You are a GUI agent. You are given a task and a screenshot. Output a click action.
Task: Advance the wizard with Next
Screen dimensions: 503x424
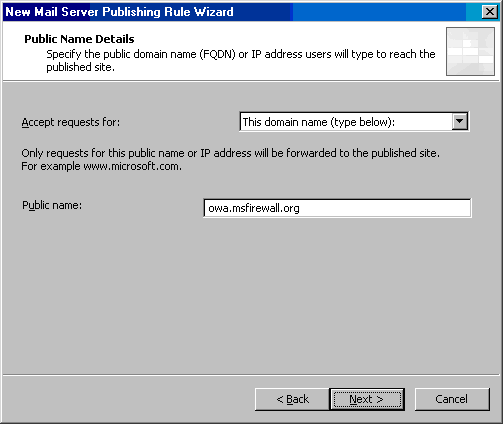coord(367,399)
